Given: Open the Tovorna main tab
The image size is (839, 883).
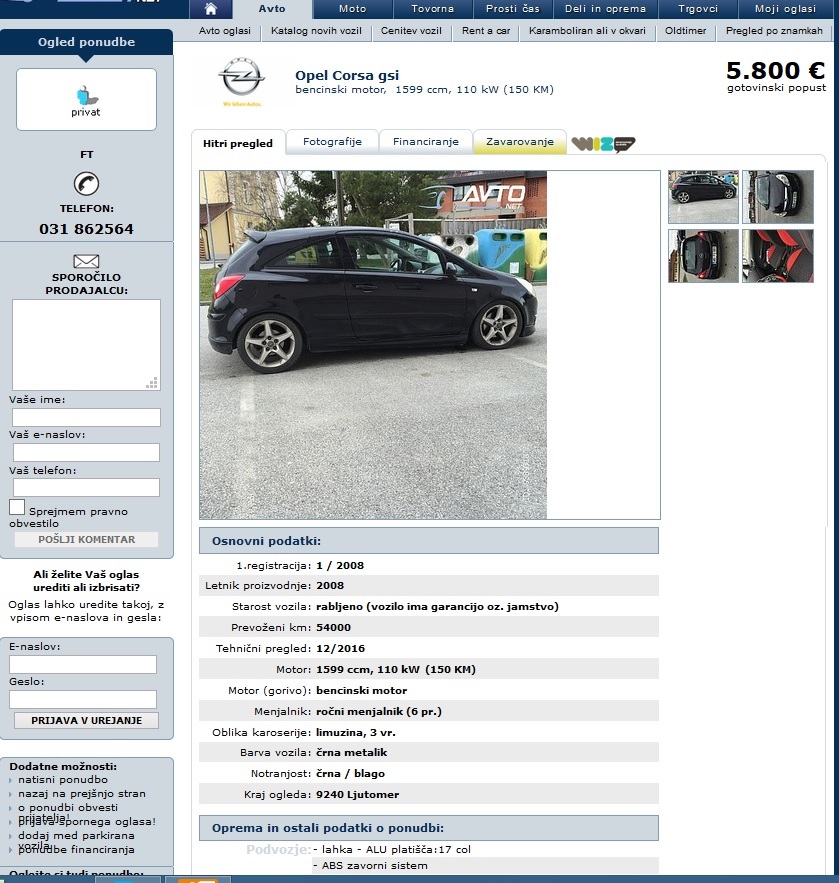Looking at the screenshot, I should [x=432, y=9].
